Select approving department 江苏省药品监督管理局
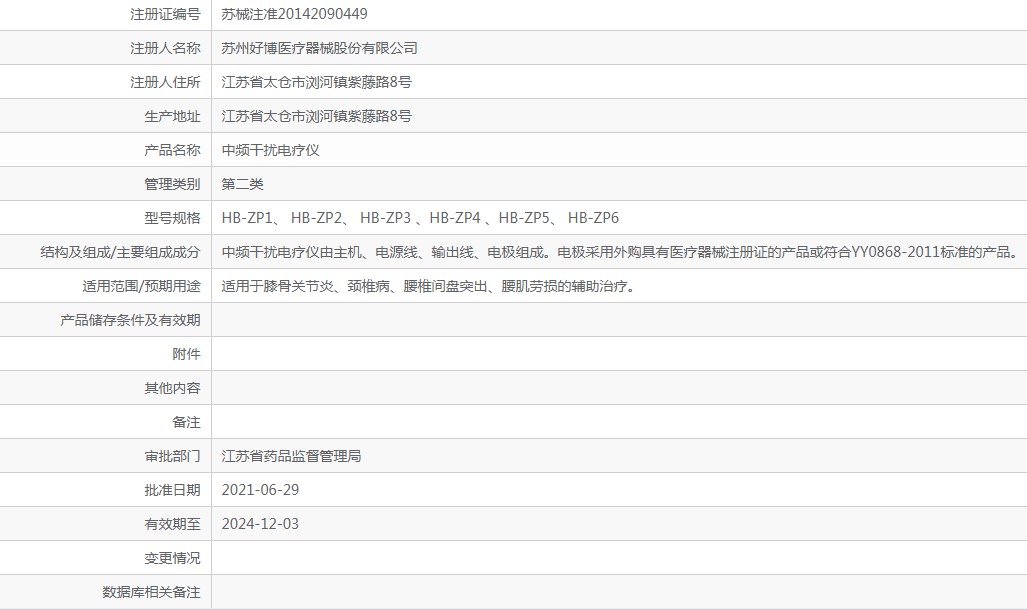The image size is (1027, 610). [x=291, y=457]
